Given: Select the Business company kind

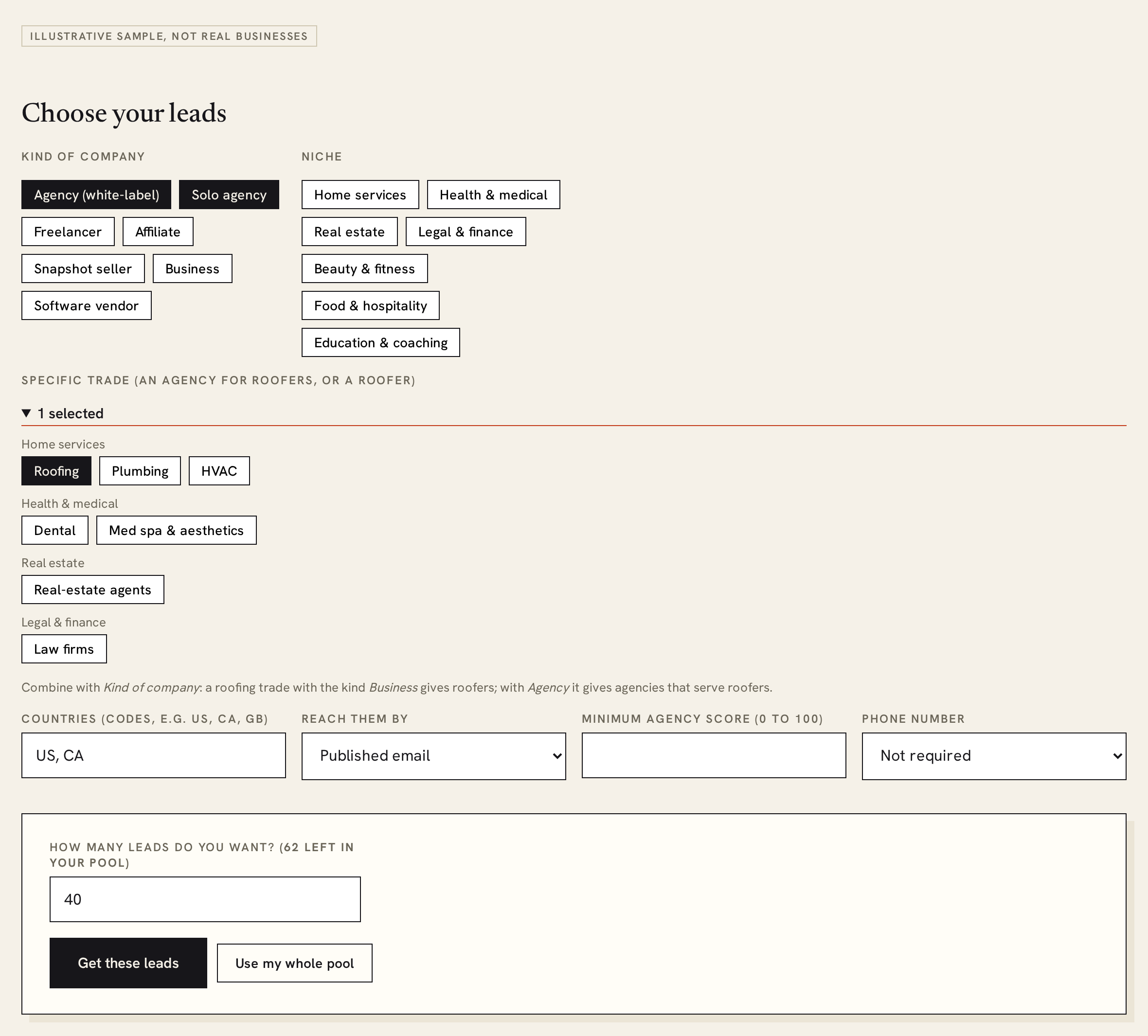Looking at the screenshot, I should click(192, 268).
